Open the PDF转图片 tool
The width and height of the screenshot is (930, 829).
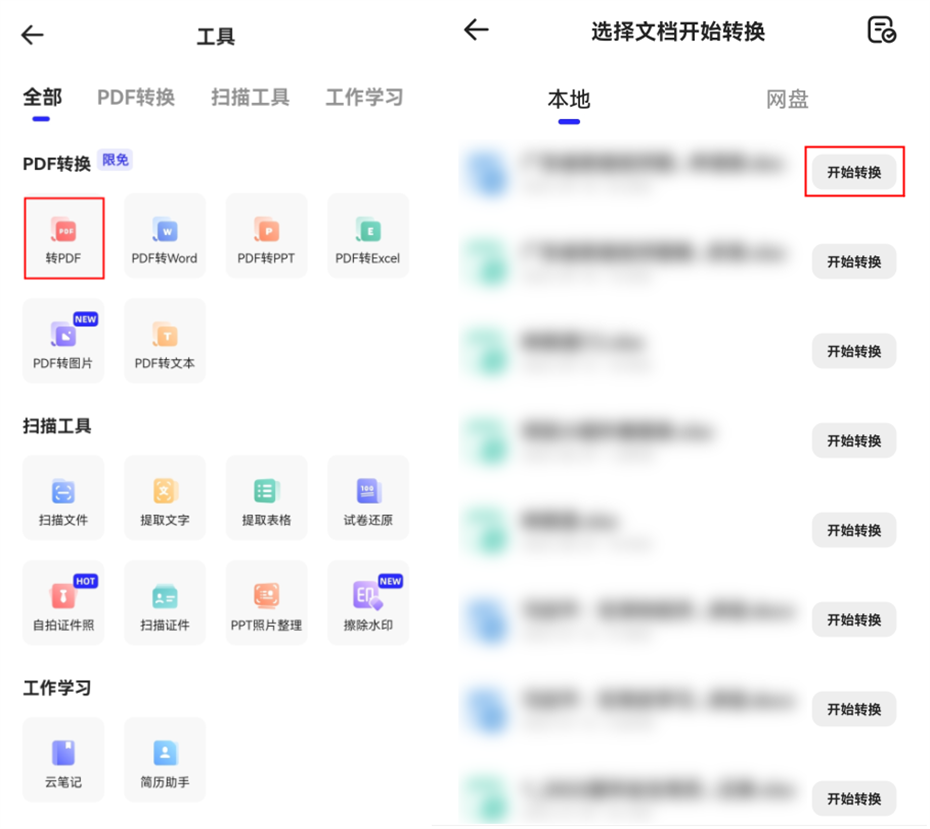point(63,341)
